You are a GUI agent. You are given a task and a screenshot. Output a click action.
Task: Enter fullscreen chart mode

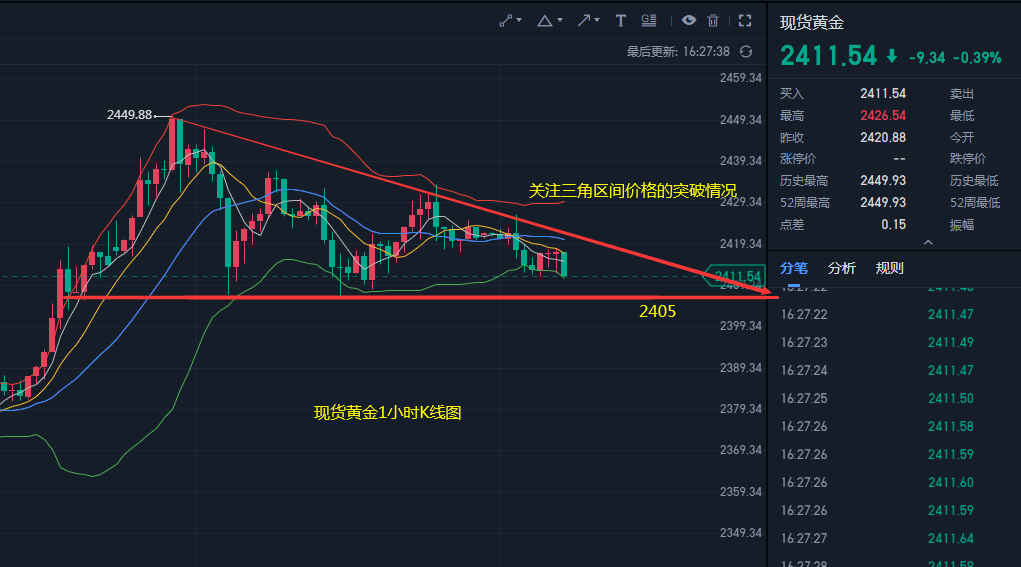pyautogui.click(x=744, y=20)
